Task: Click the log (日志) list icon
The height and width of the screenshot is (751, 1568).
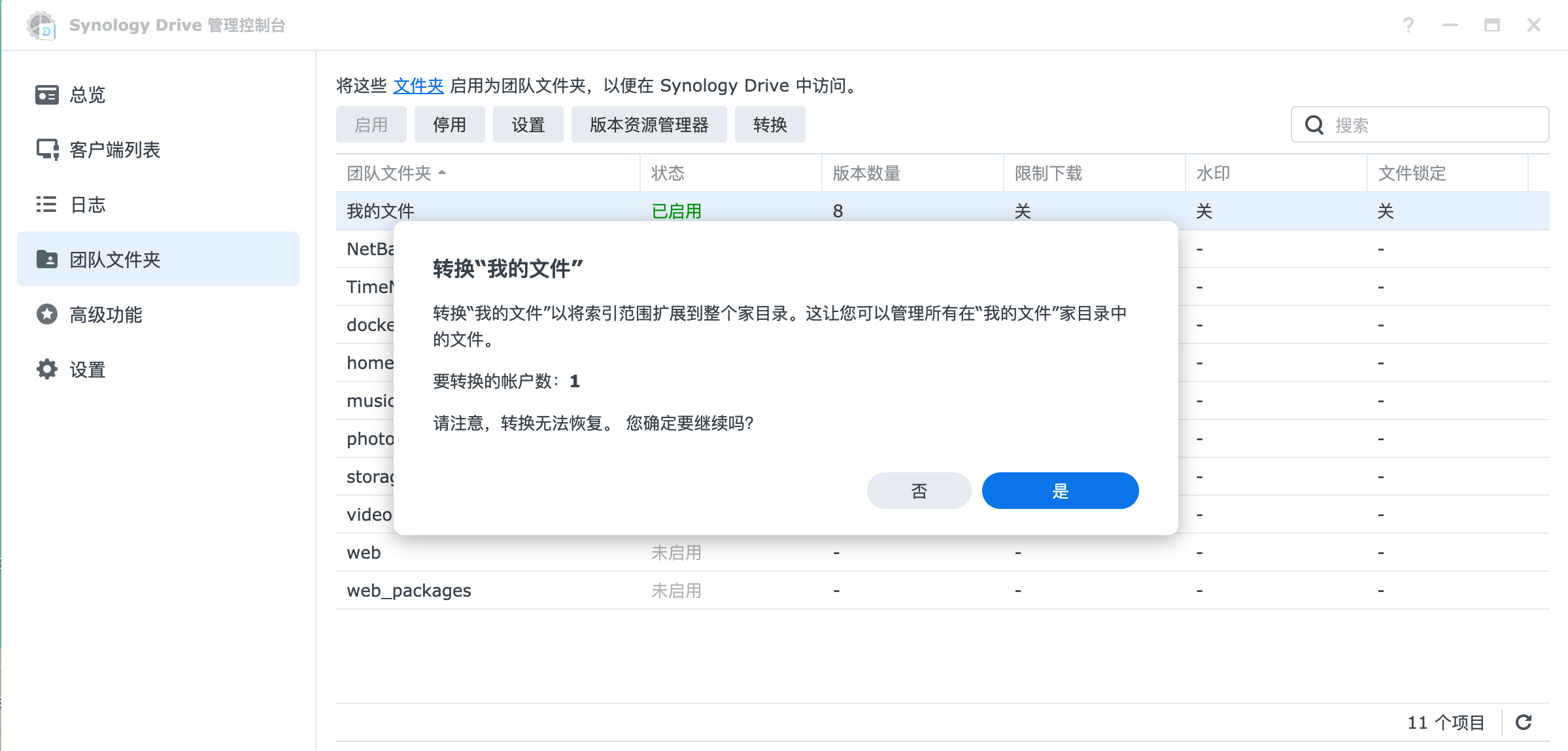Action: [46, 205]
